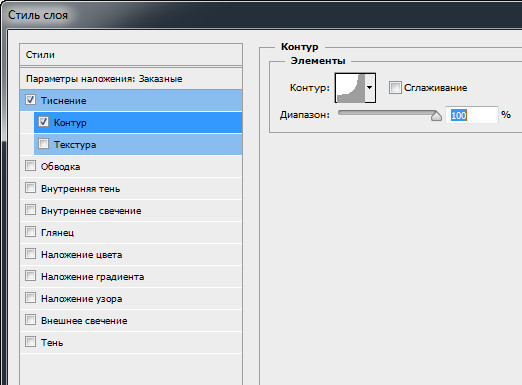Open Наложение узора settings
The image size is (522, 385).
(131, 298)
